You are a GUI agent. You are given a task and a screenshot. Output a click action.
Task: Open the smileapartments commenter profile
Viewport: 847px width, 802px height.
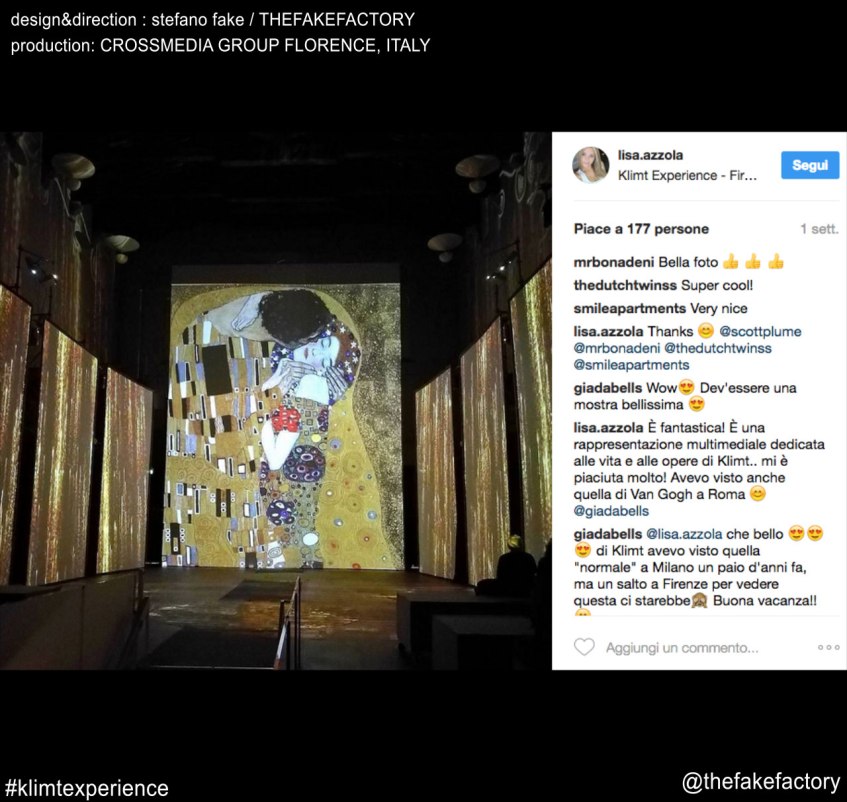pos(630,308)
